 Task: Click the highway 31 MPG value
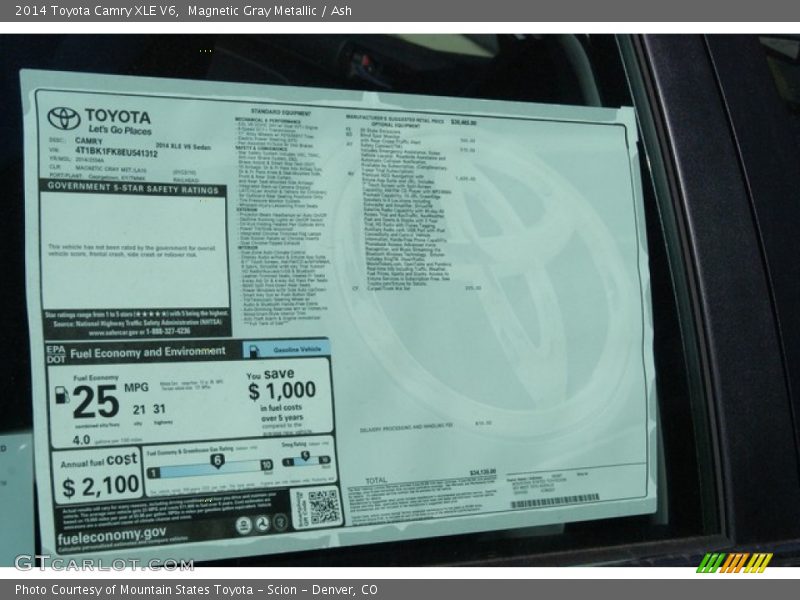pos(159,409)
